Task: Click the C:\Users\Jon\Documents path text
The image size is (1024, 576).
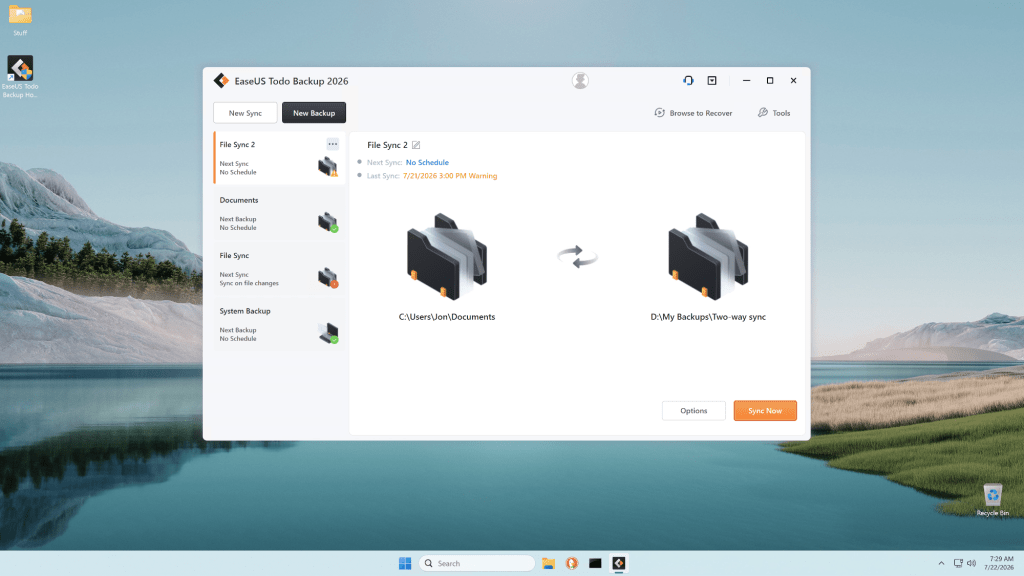Action: pos(447,317)
